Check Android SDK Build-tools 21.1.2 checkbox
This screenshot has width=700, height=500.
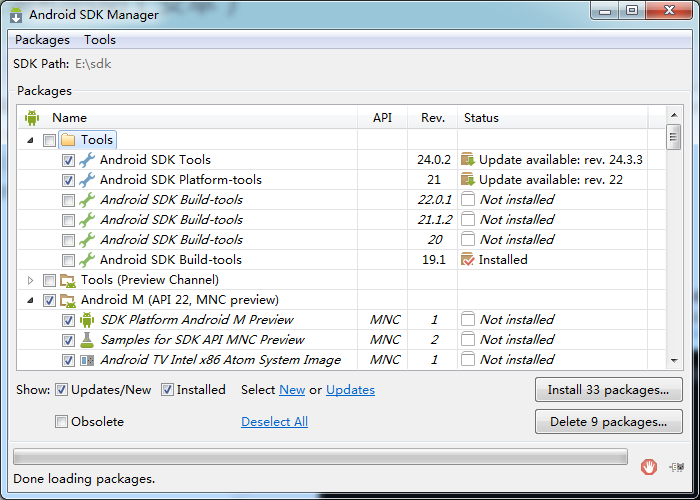tap(68, 221)
